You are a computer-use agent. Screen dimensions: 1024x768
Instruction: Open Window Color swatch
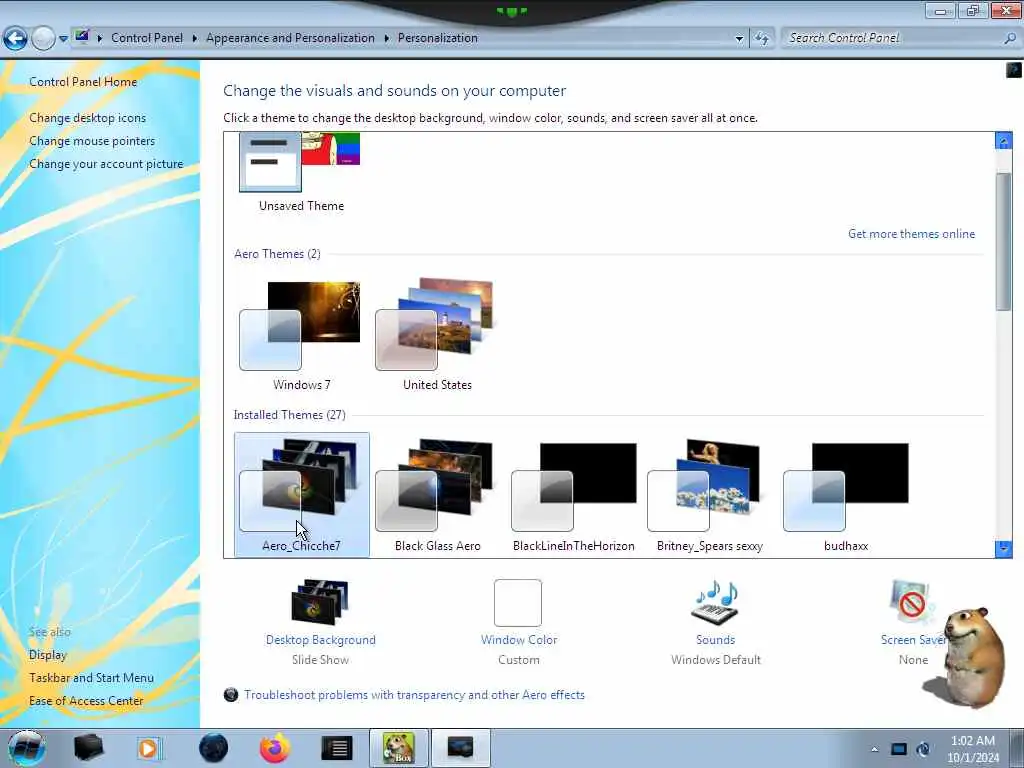tap(518, 603)
